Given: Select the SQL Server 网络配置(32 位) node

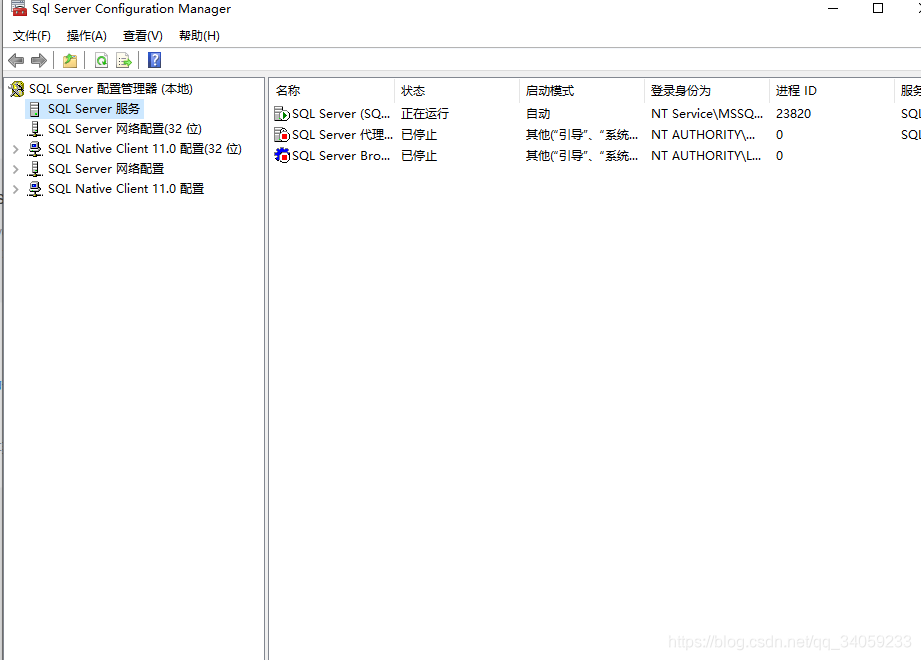Looking at the screenshot, I should click(x=125, y=129).
